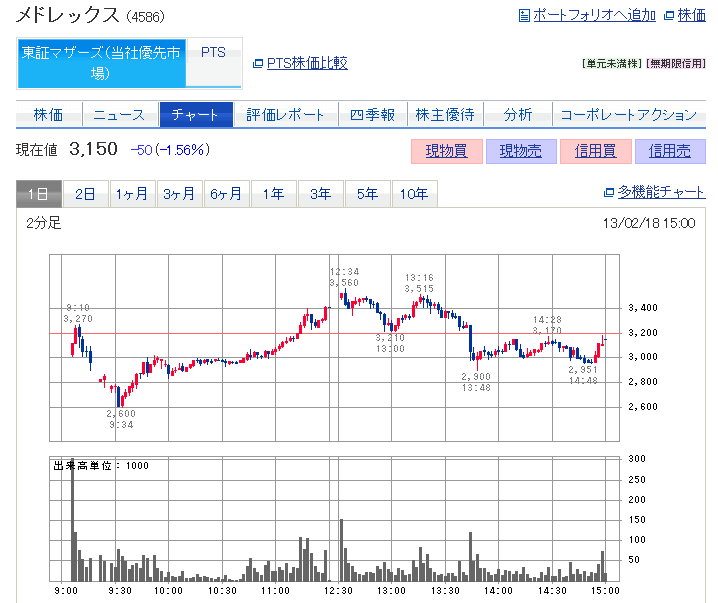Open the 多機能チャート link
This screenshot has width=718, height=603.
(661, 193)
